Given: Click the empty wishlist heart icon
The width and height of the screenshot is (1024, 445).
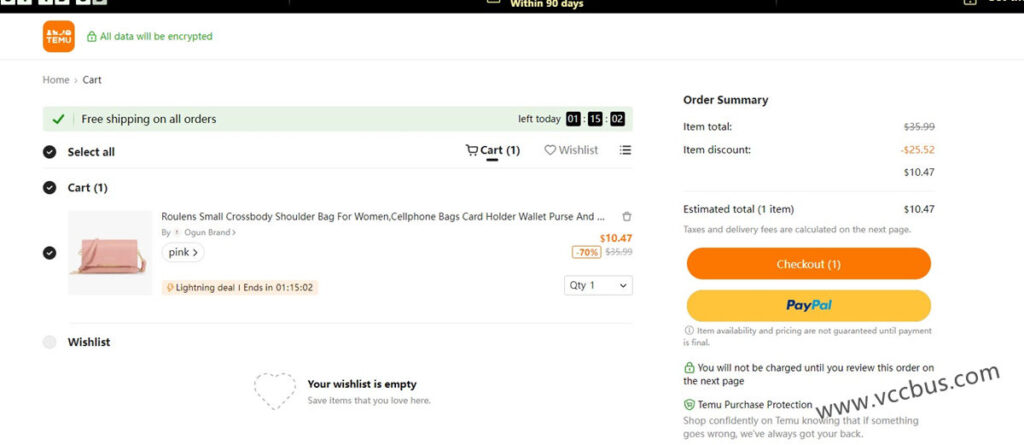Looking at the screenshot, I should point(274,391).
